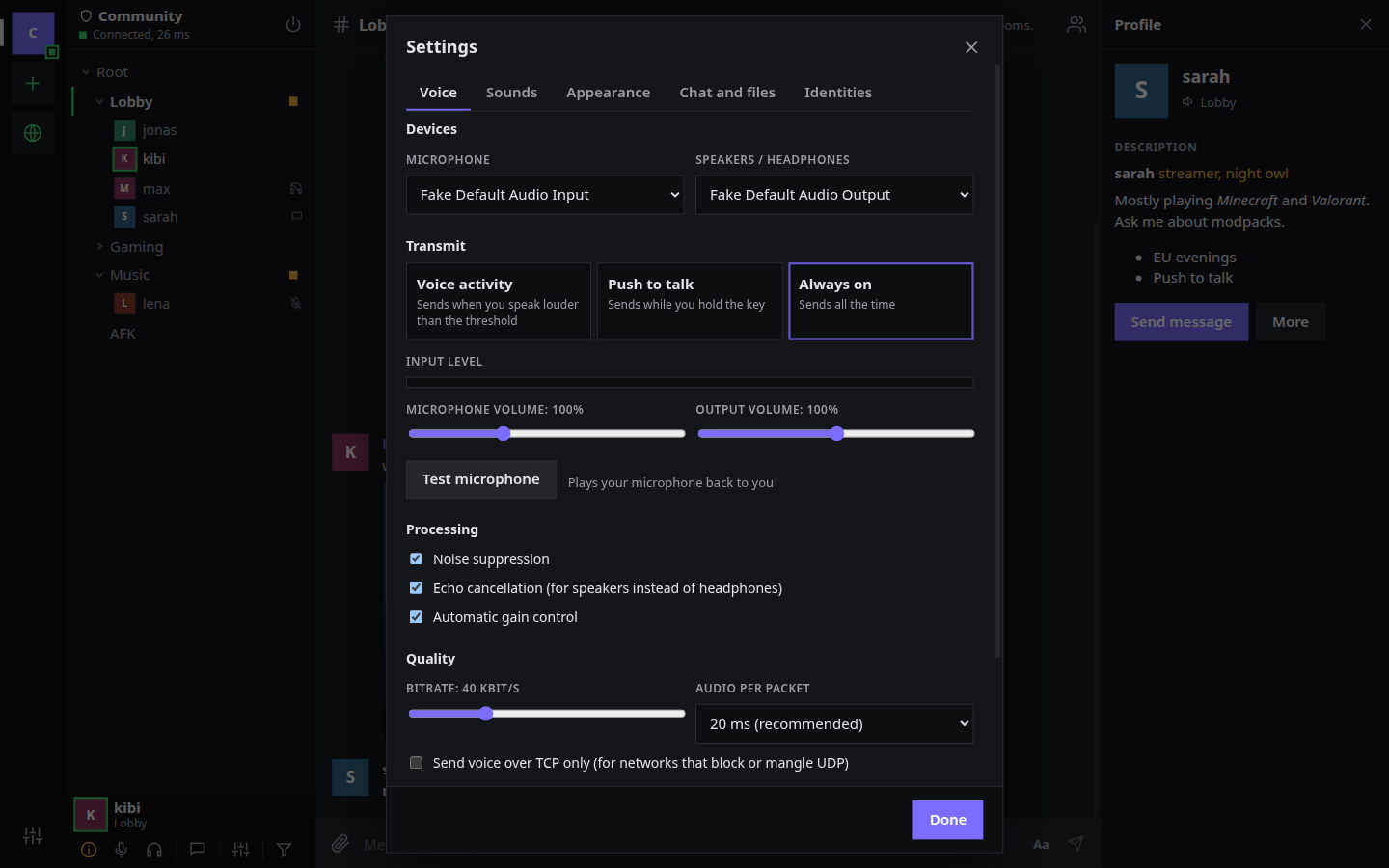Click the power disconnect icon

[293, 25]
